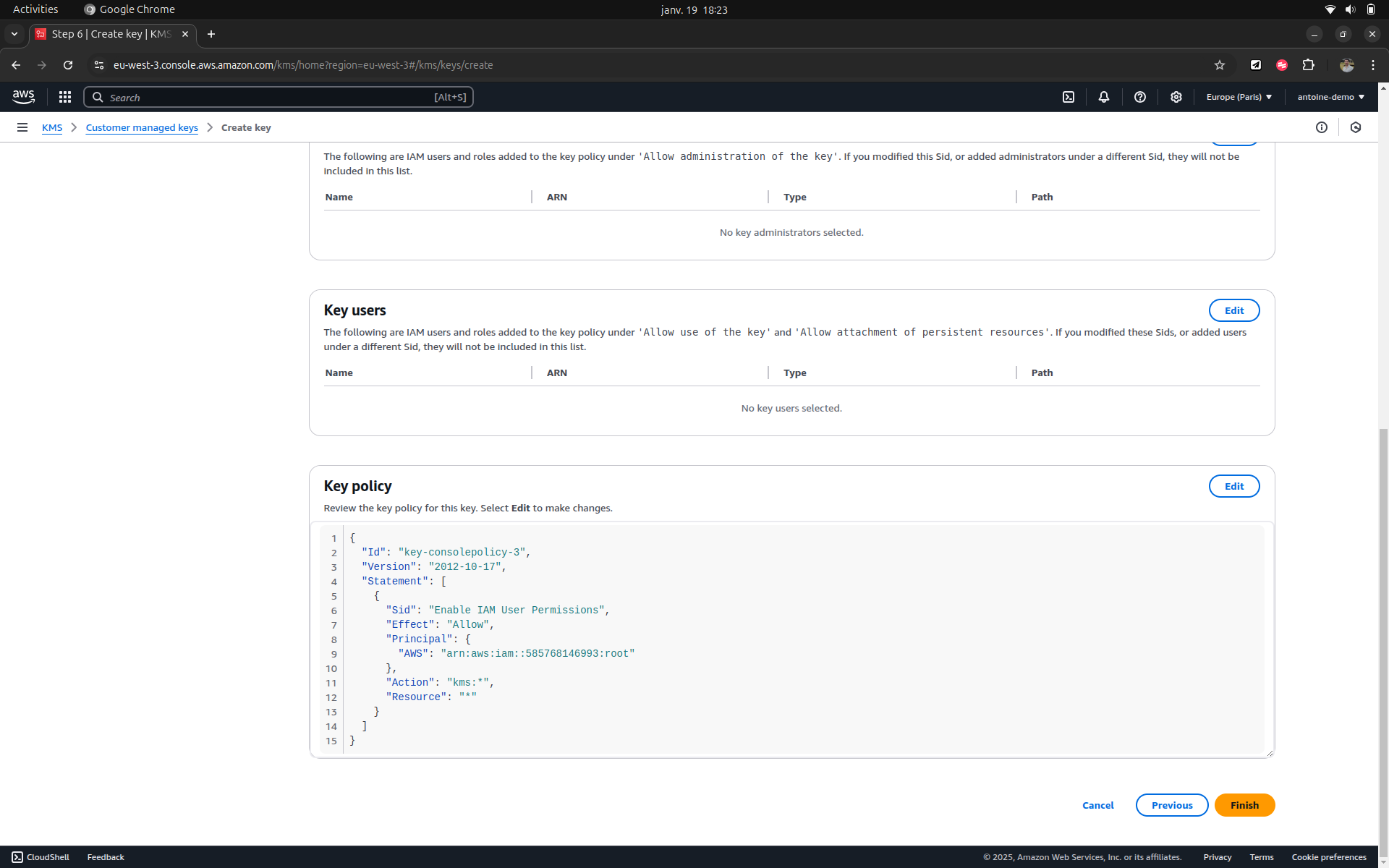Open the help question mark menu
Screen dimensions: 1389x868
coord(1140,97)
